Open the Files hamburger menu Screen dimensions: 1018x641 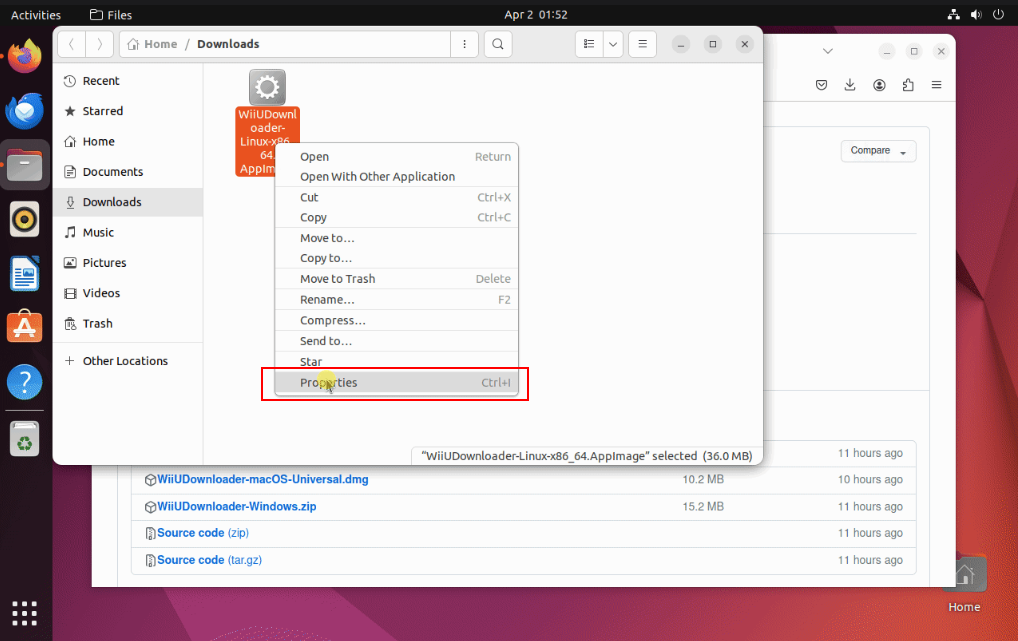[642, 44]
